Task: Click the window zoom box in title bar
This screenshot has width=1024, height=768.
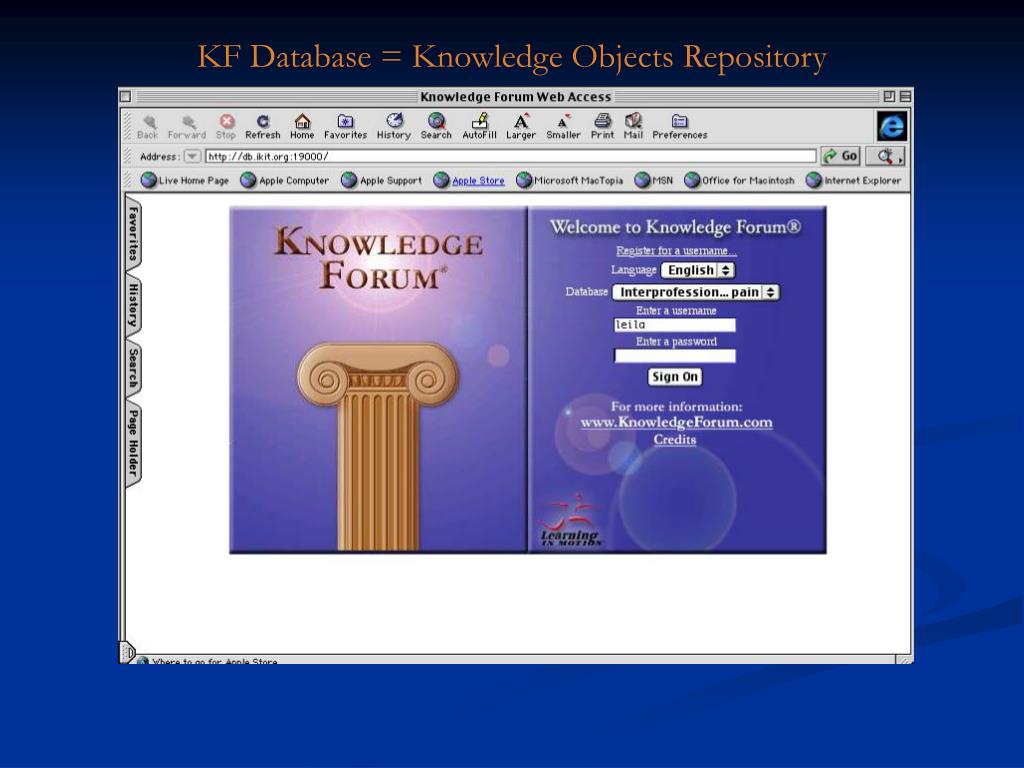Action: pyautogui.click(x=889, y=97)
